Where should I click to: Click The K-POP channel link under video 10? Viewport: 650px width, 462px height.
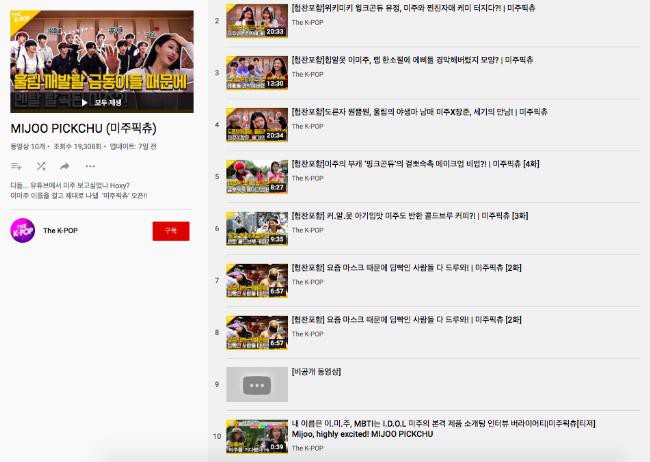308,448
